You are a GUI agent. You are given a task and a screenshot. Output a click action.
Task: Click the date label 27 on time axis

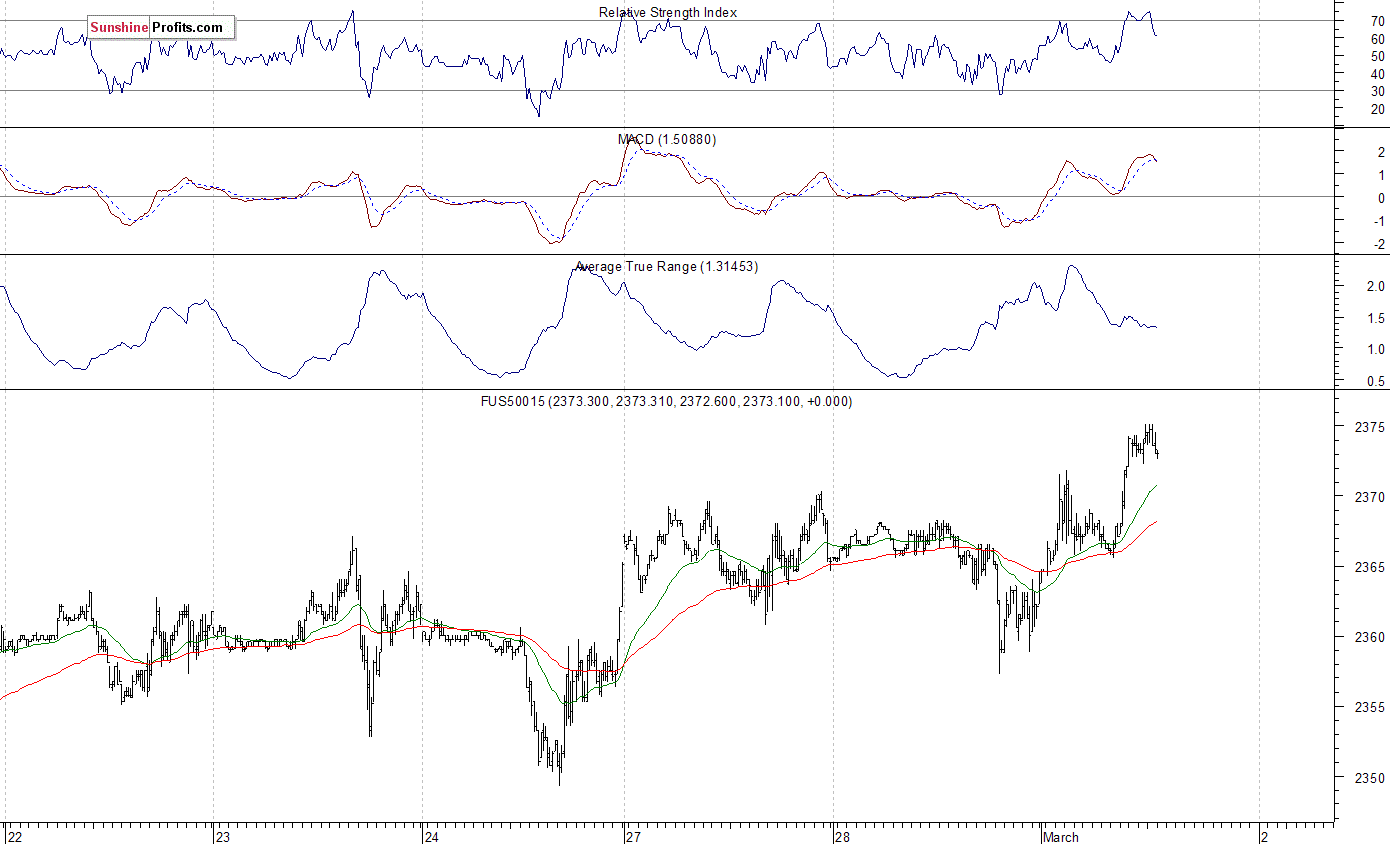632,837
